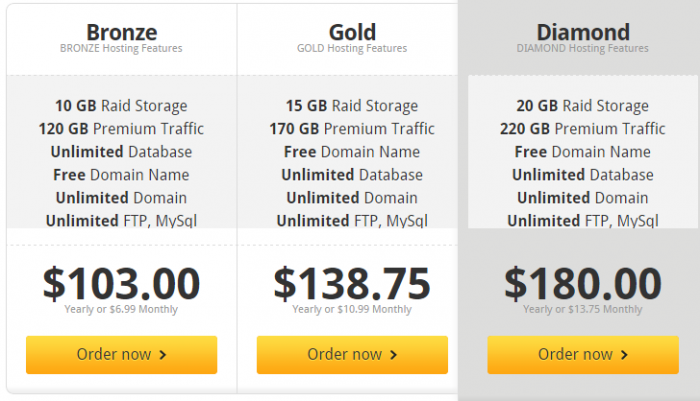The image size is (700, 401).
Task: Click the 'GOLD Hosting Features' subtitle
Action: [352, 48]
